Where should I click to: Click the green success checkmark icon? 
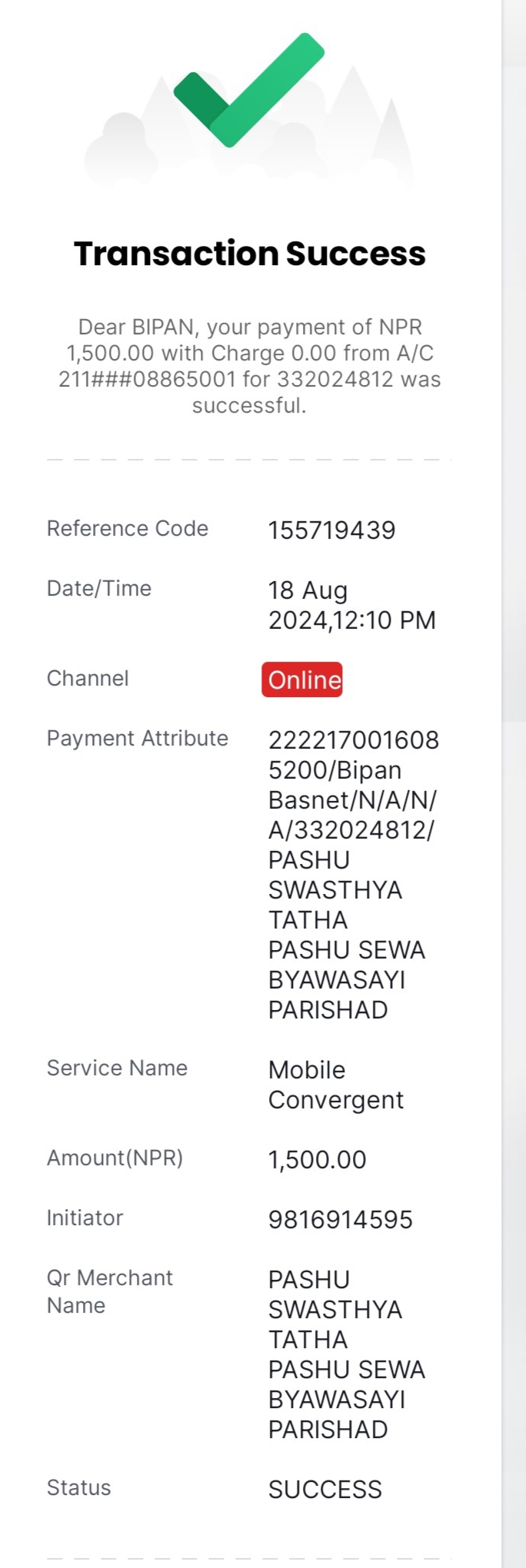tap(249, 90)
